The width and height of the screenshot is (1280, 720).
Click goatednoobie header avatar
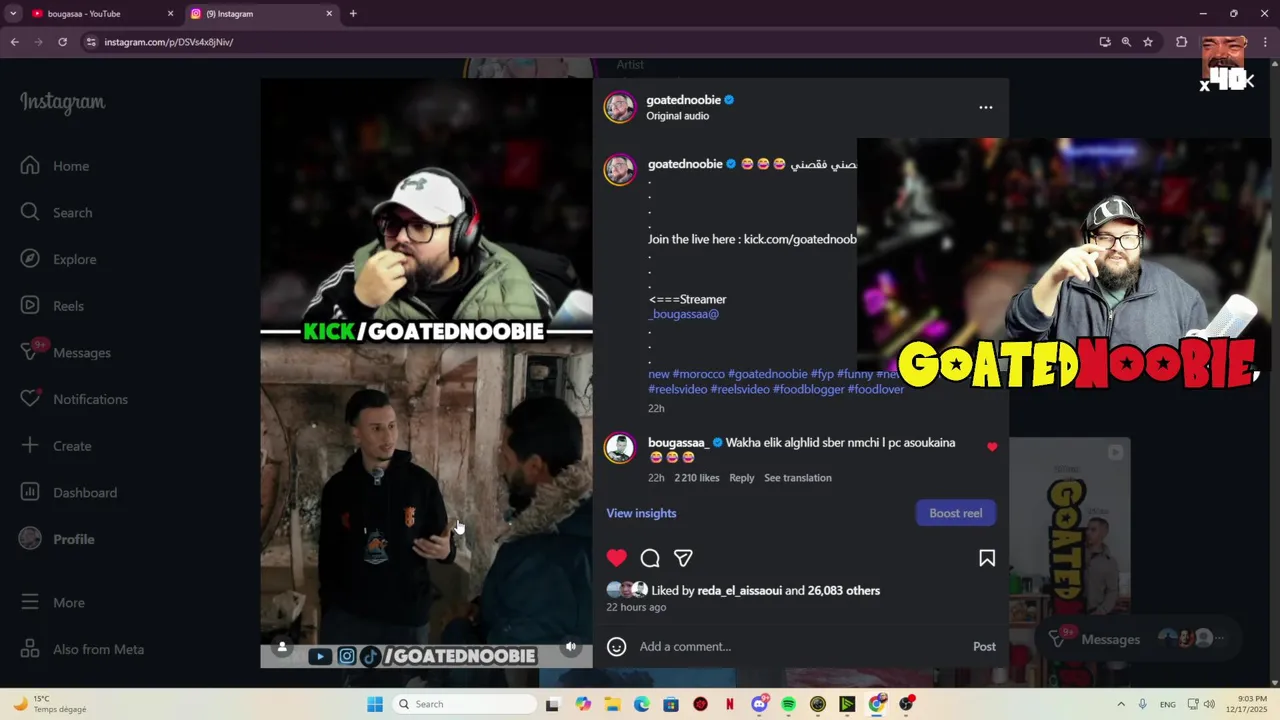pos(620,107)
